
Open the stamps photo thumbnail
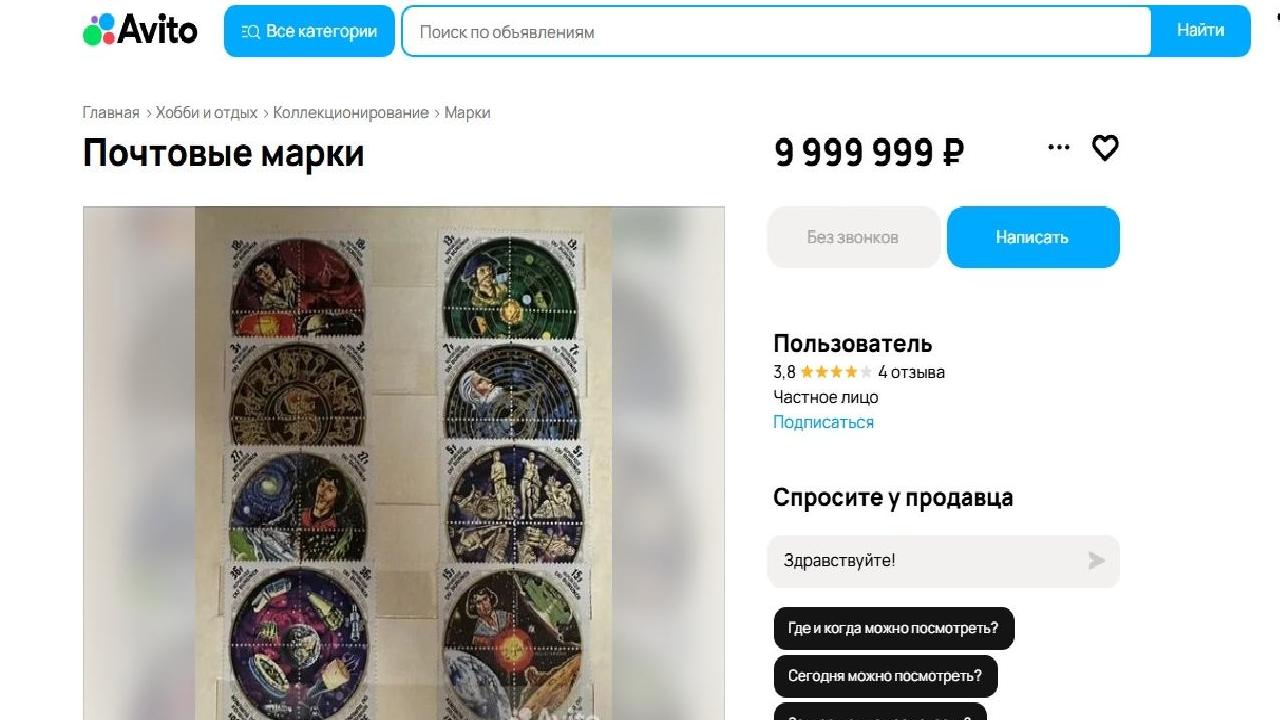[403, 463]
